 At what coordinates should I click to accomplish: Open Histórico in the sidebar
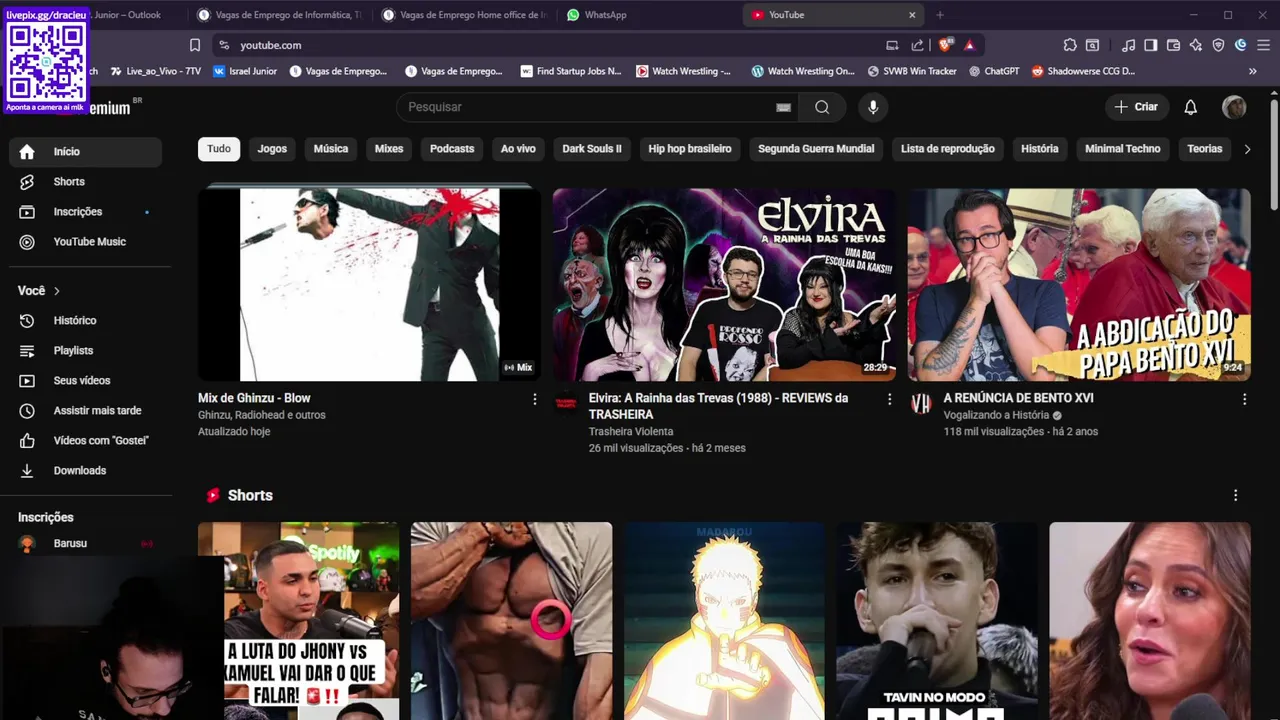[86, 321]
